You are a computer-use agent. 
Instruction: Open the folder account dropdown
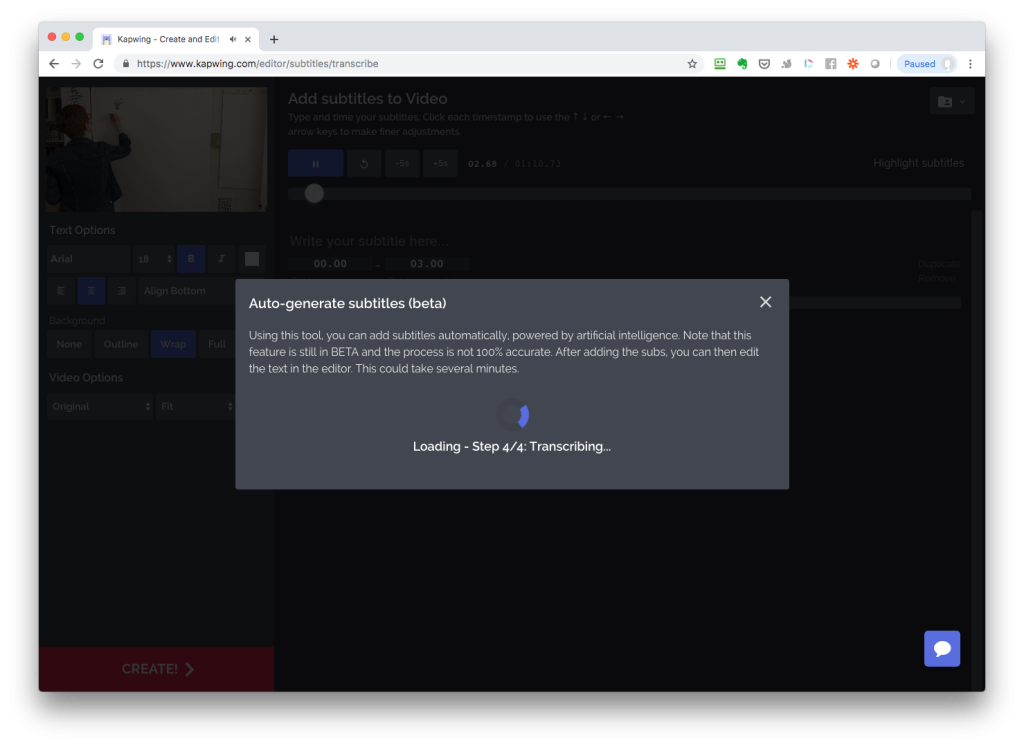coord(950,101)
